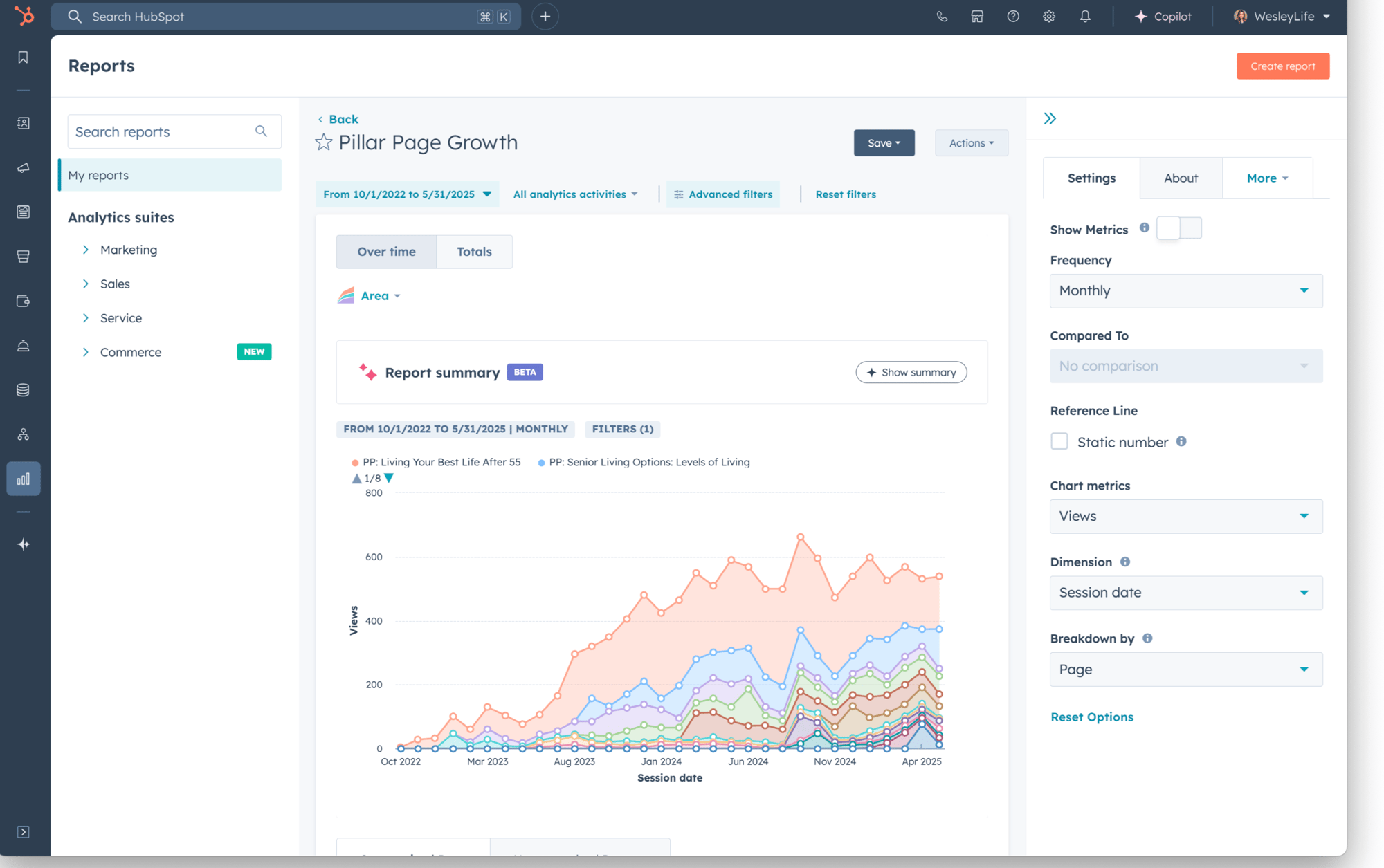Open the Chart metrics Views dropdown
1384x868 pixels.
coord(1185,517)
